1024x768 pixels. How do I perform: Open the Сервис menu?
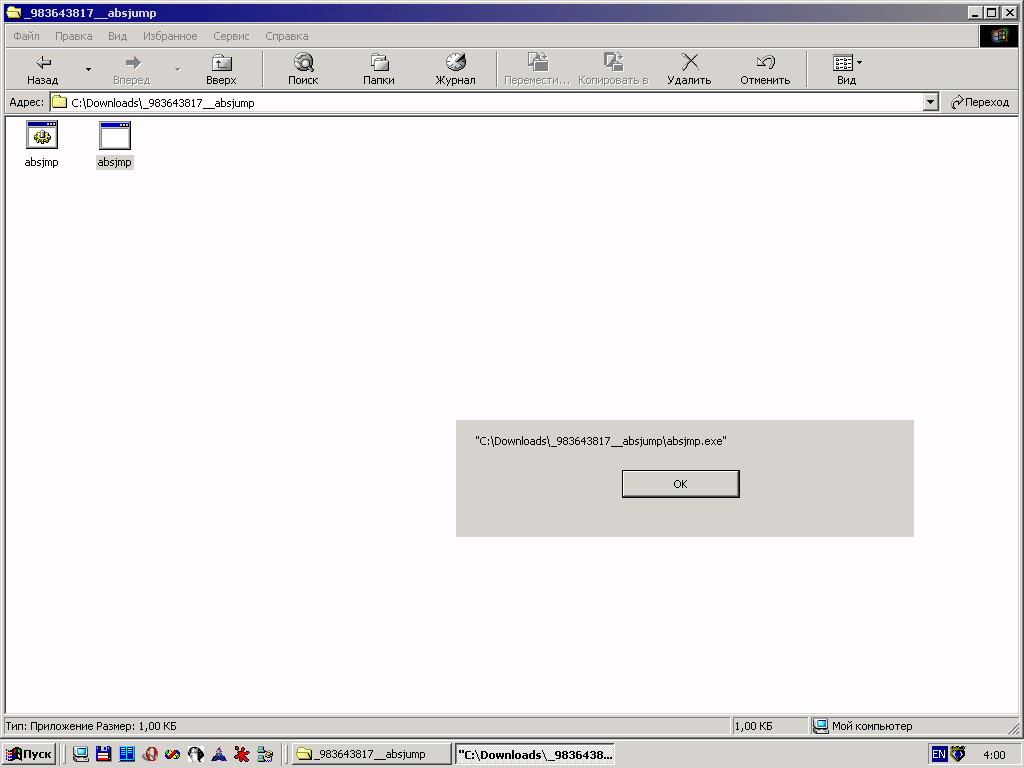tap(231, 36)
